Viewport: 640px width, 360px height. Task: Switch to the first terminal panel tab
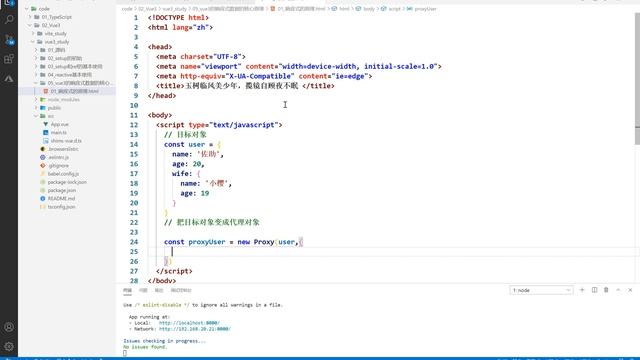127,290
